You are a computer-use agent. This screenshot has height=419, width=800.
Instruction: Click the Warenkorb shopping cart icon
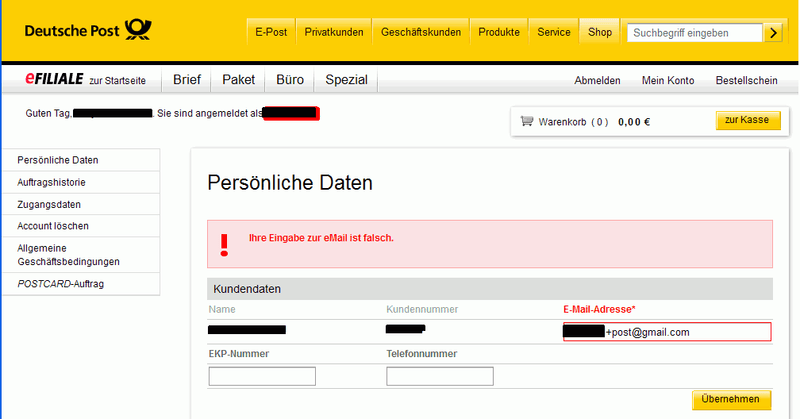click(527, 121)
